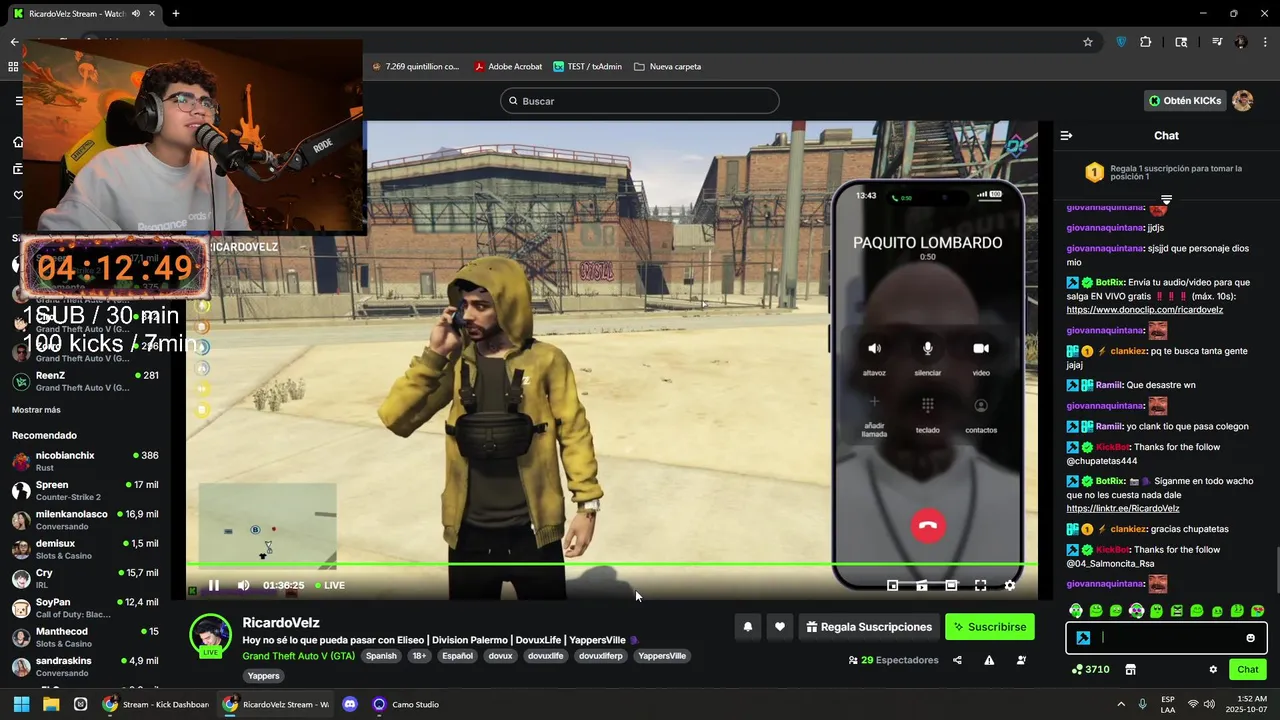Click the notification bell for RicardoVelz

(x=747, y=627)
